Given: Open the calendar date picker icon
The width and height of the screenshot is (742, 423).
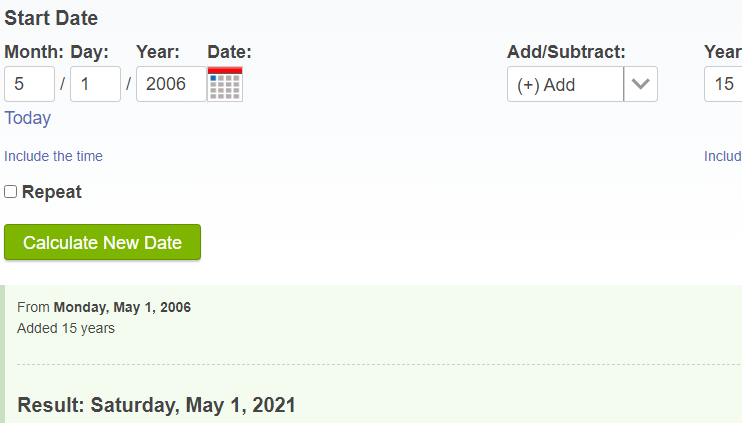Looking at the screenshot, I should (225, 84).
